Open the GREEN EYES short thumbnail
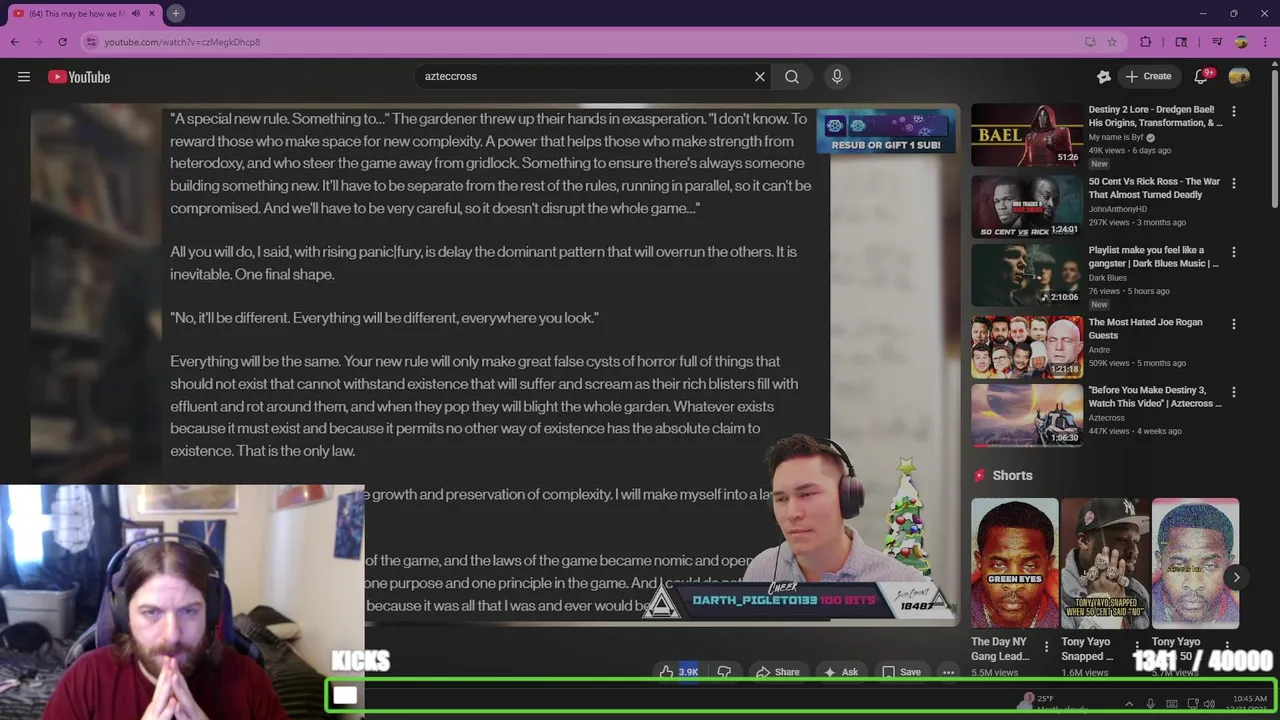Viewport: 1280px width, 720px height. tap(1014, 563)
